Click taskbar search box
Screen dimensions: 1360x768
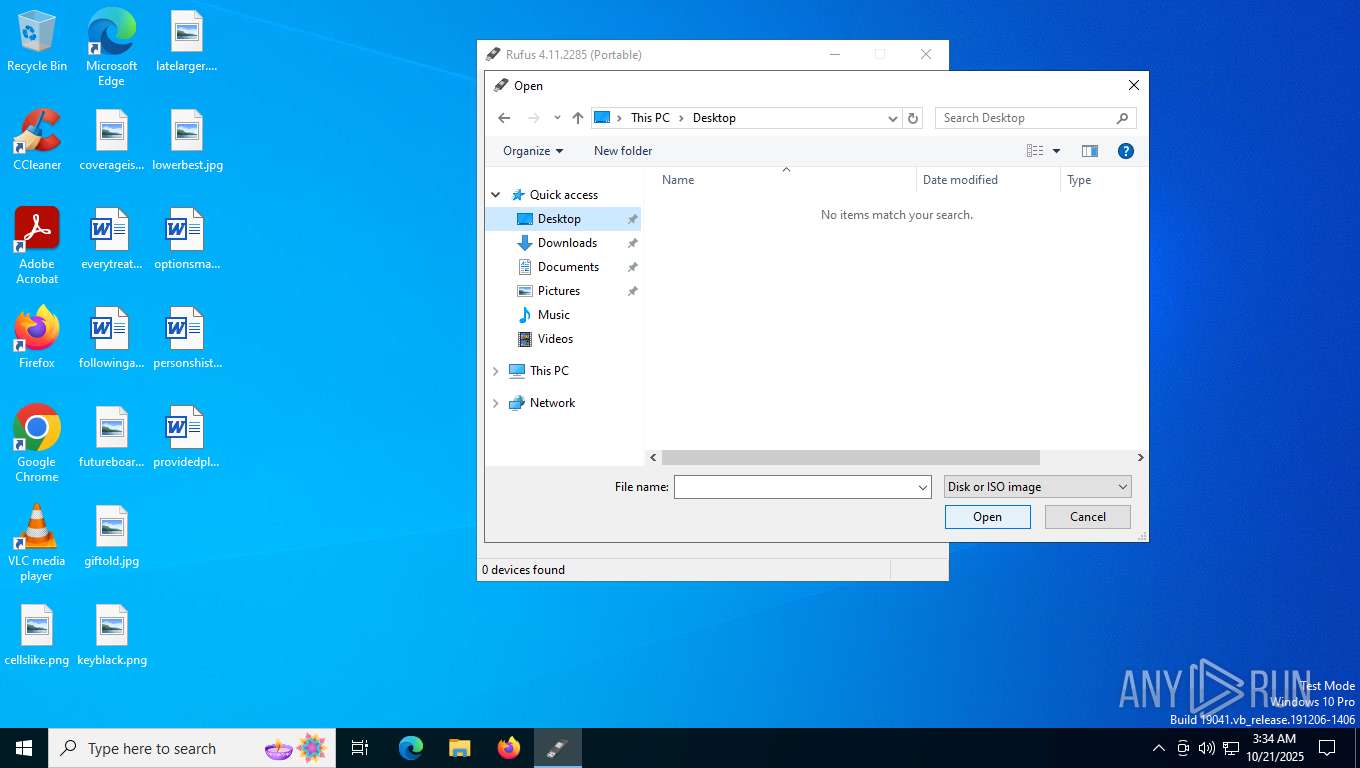[x=192, y=748]
